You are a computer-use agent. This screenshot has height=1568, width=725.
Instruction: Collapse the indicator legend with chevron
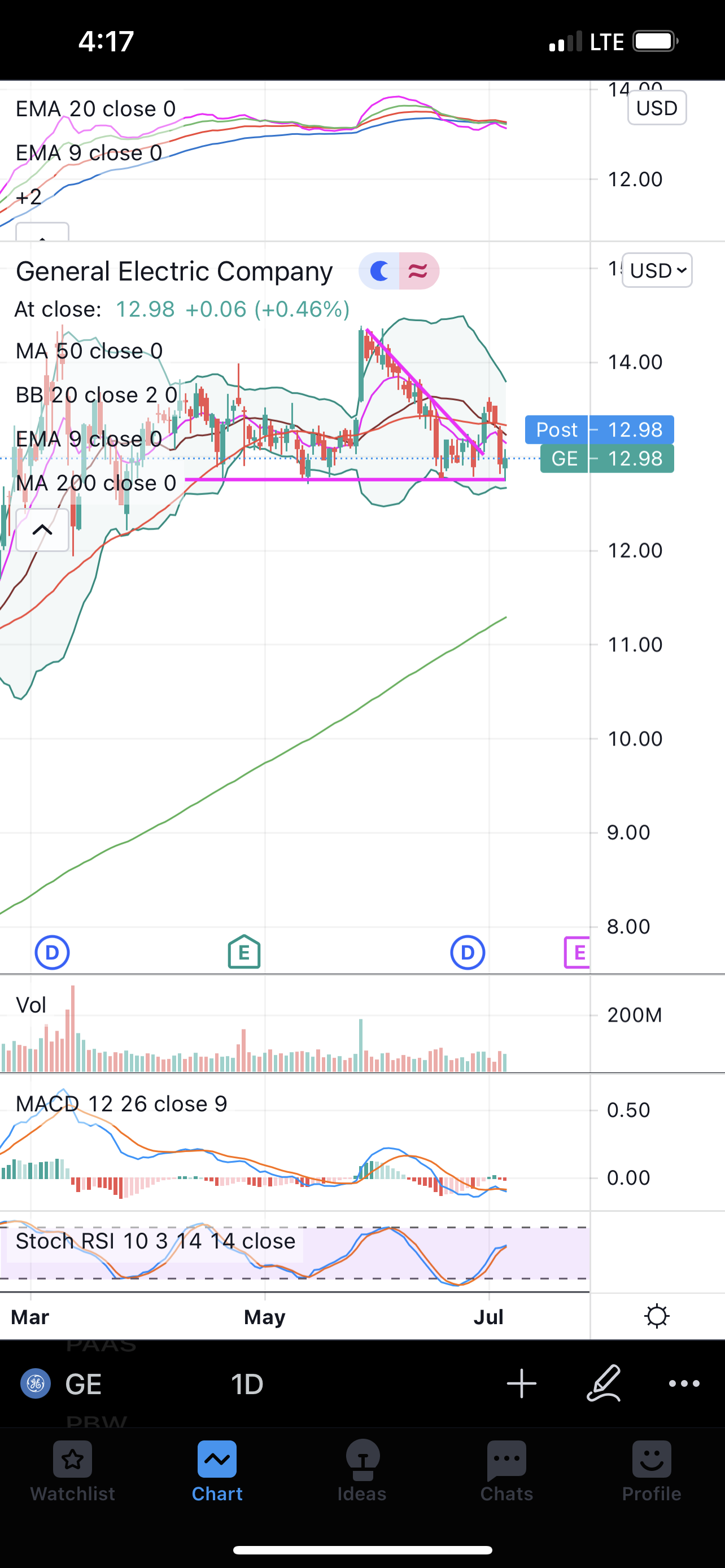point(42,529)
